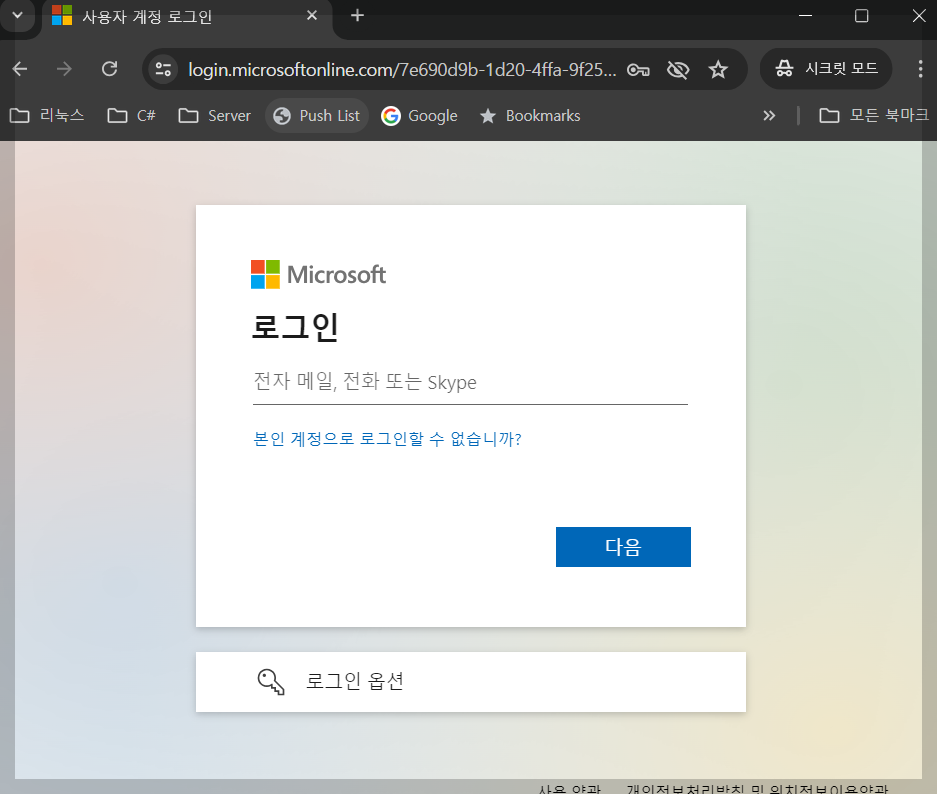Click the address bar URL text
Image resolution: width=937 pixels, height=794 pixels.
[402, 70]
